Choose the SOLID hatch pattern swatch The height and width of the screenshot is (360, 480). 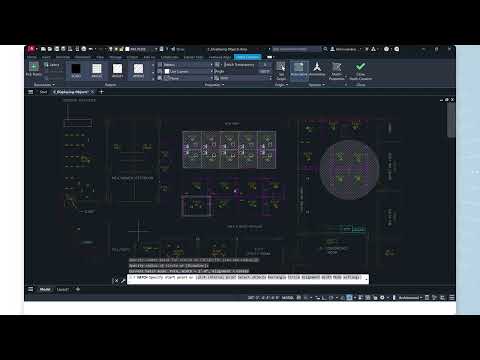tap(76, 71)
